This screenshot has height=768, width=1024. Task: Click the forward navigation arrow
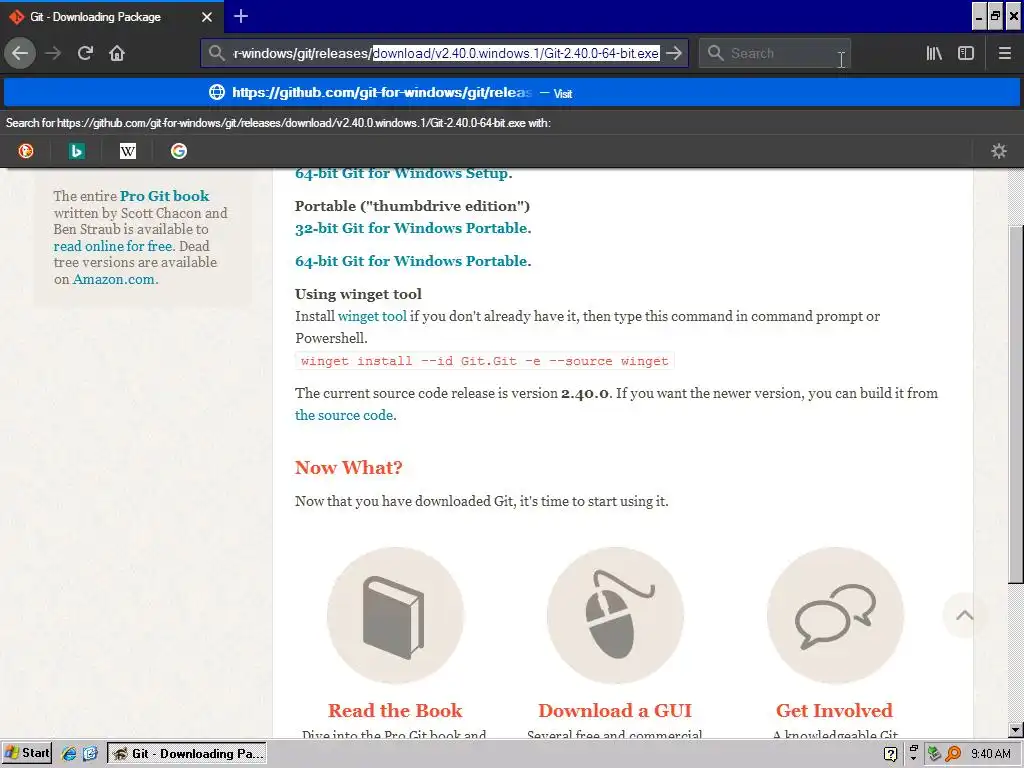click(x=54, y=53)
